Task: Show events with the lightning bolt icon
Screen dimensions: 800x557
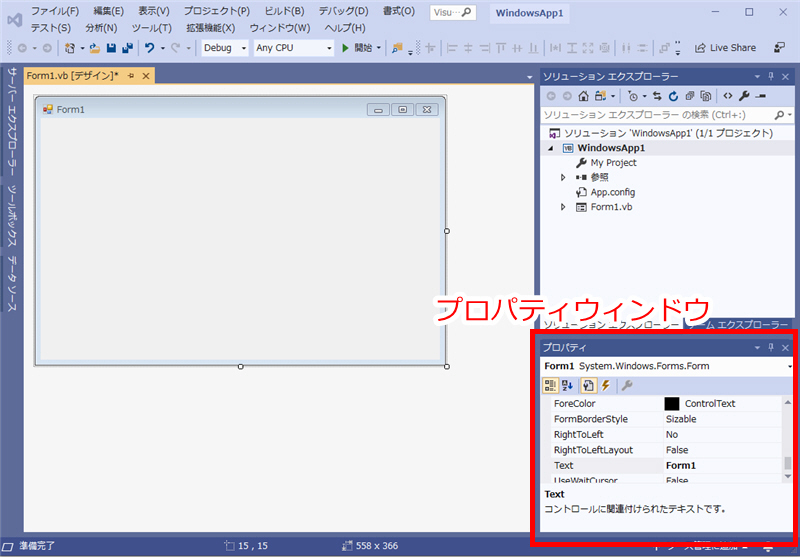Action: click(605, 385)
